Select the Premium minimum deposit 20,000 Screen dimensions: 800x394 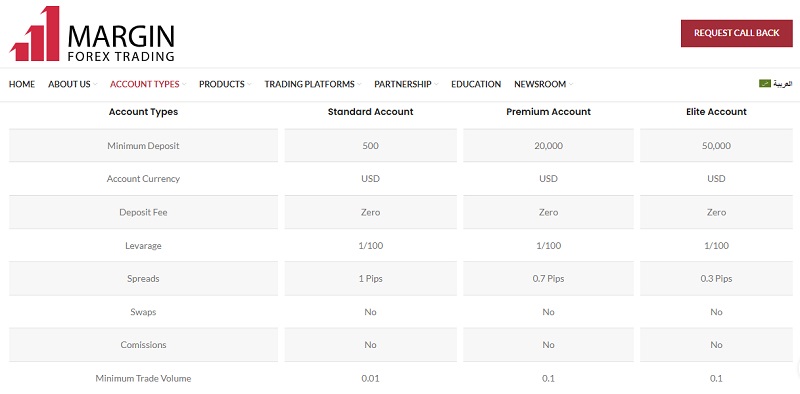pyautogui.click(x=548, y=146)
